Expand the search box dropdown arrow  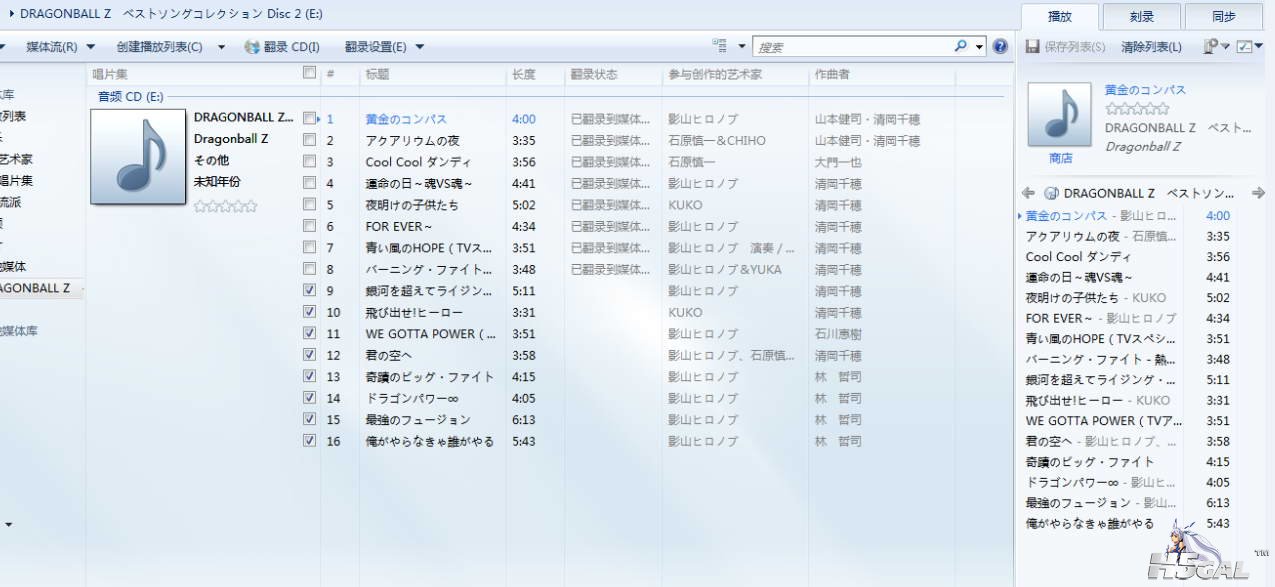[979, 46]
